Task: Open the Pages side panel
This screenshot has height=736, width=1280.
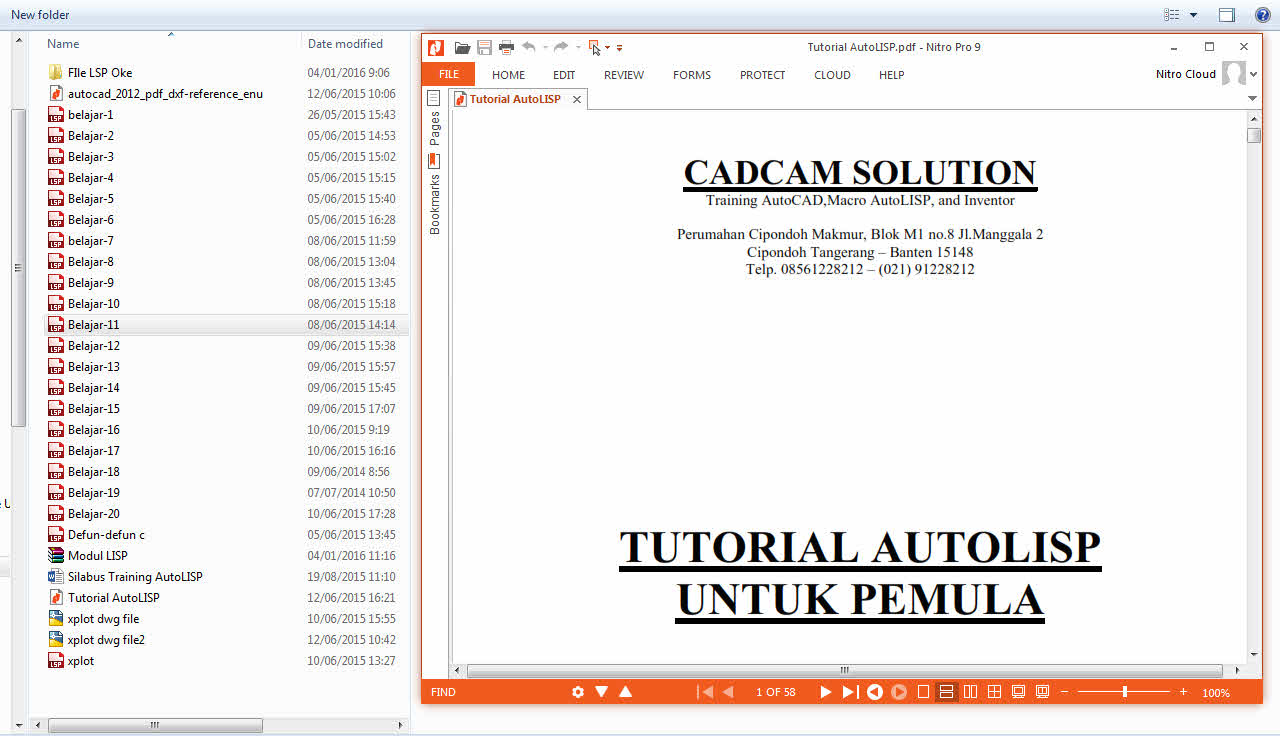Action: pyautogui.click(x=435, y=128)
